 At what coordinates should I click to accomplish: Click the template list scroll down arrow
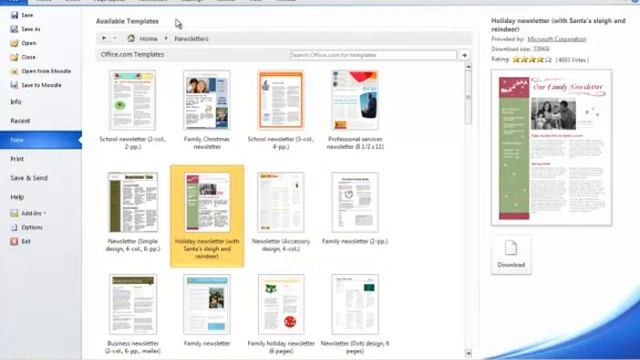coord(468,353)
